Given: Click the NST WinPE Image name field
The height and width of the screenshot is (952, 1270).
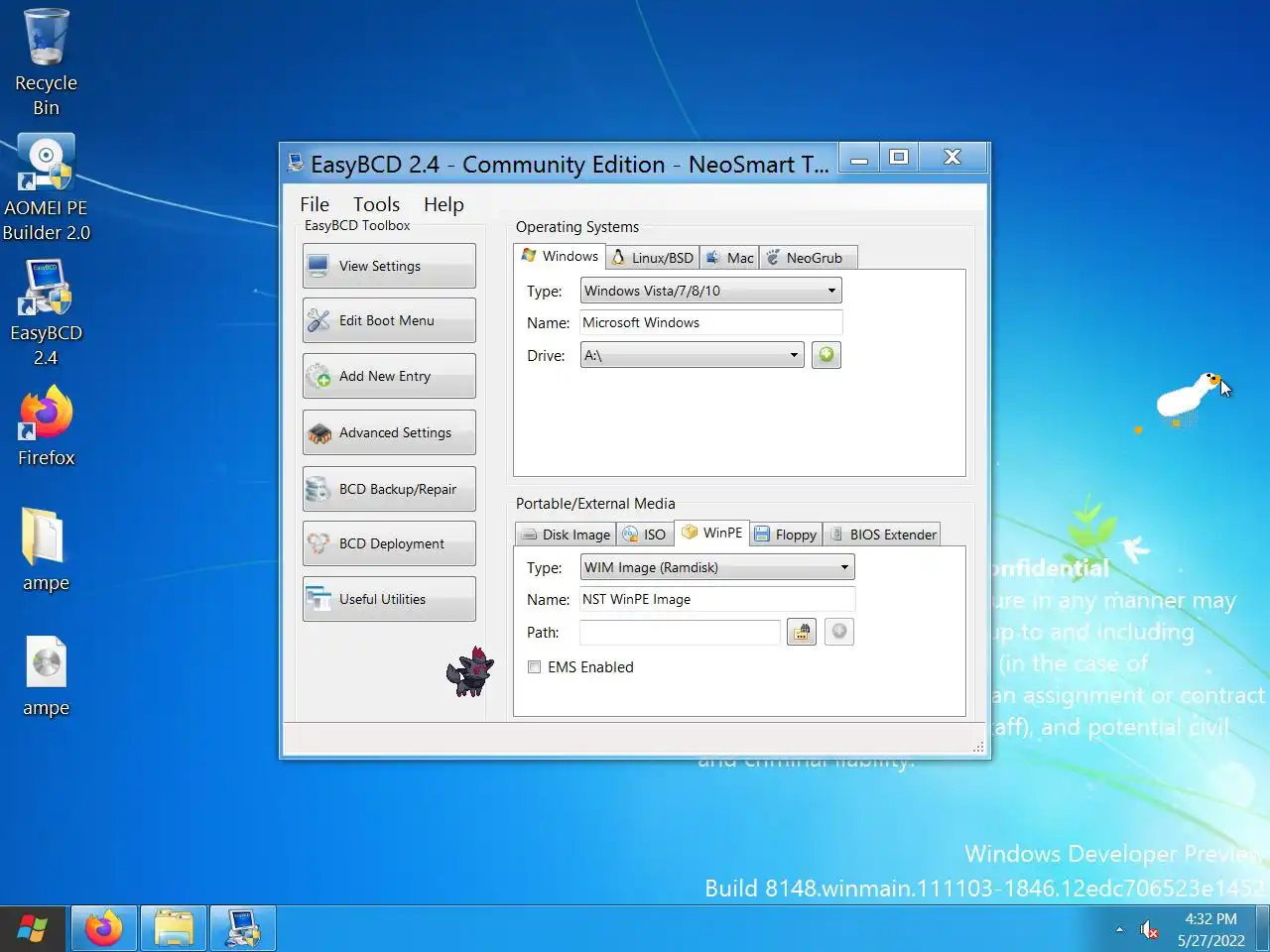Looking at the screenshot, I should [717, 599].
